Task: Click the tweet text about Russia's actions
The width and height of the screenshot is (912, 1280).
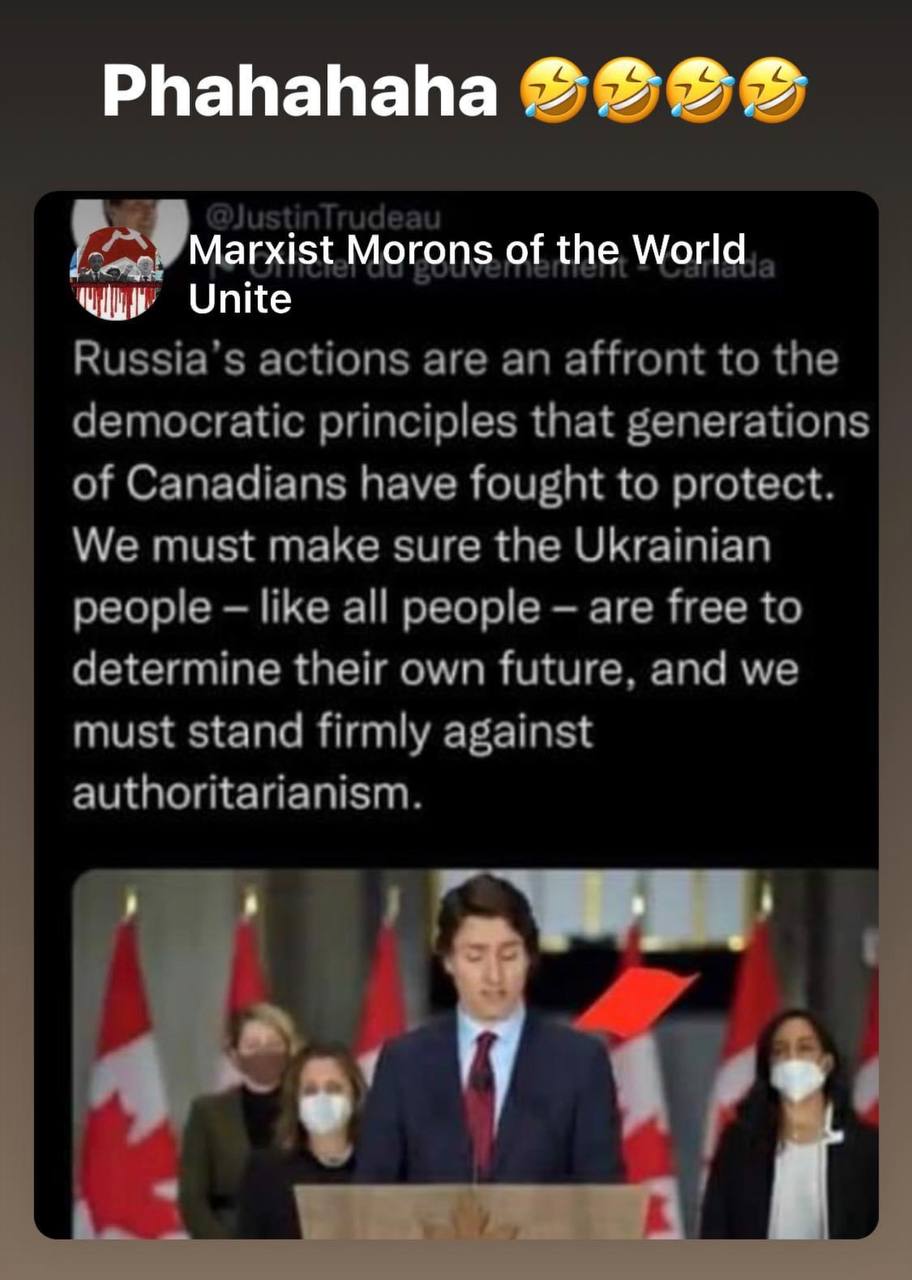Action: pyautogui.click(x=470, y=577)
